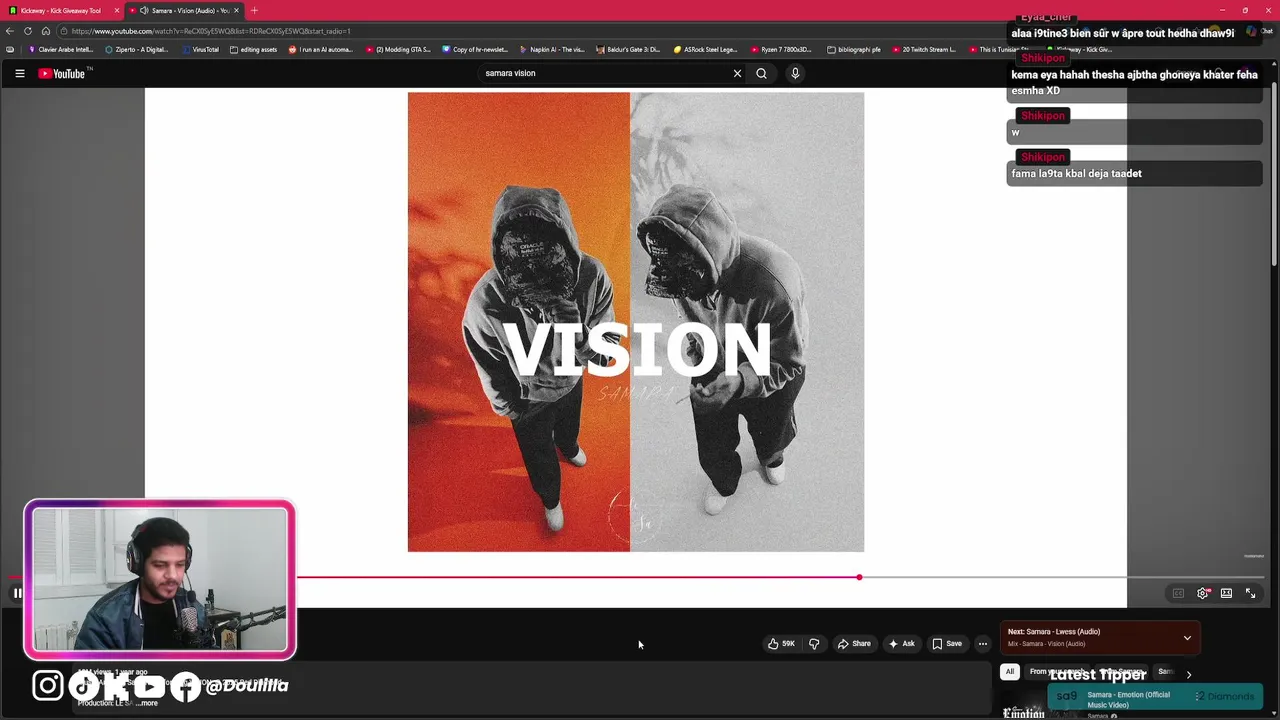Clear the search box with X icon
This screenshot has height=720, width=1280.
737,73
